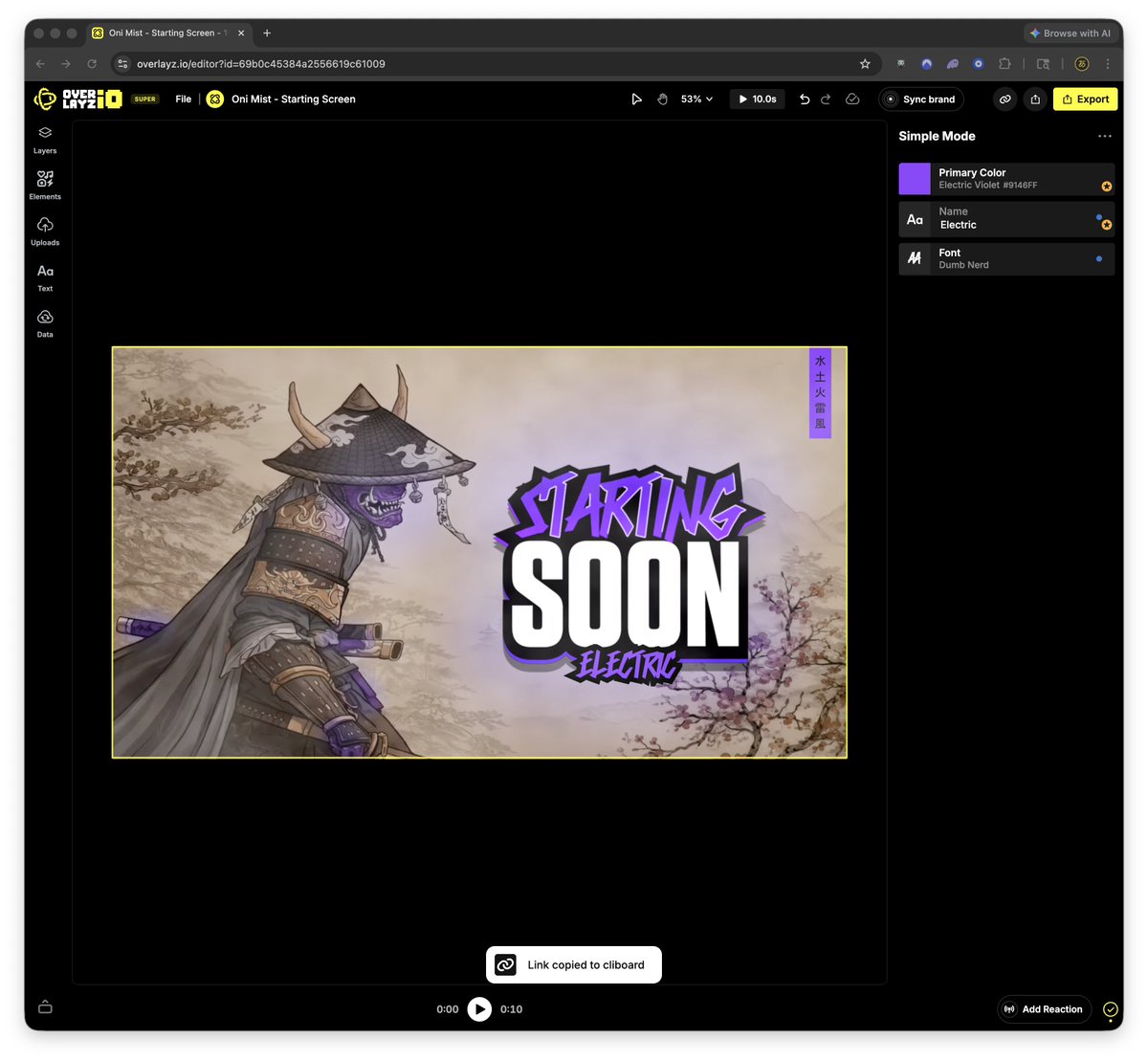Click the site info icon in address bar
Screen dimensions: 1148x1061
click(x=122, y=64)
